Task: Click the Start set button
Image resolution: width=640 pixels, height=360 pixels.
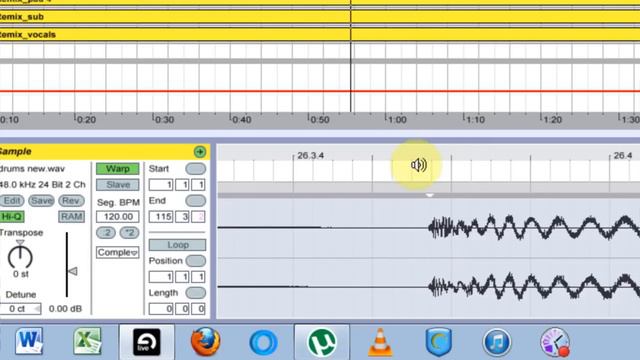Action: pos(196,169)
